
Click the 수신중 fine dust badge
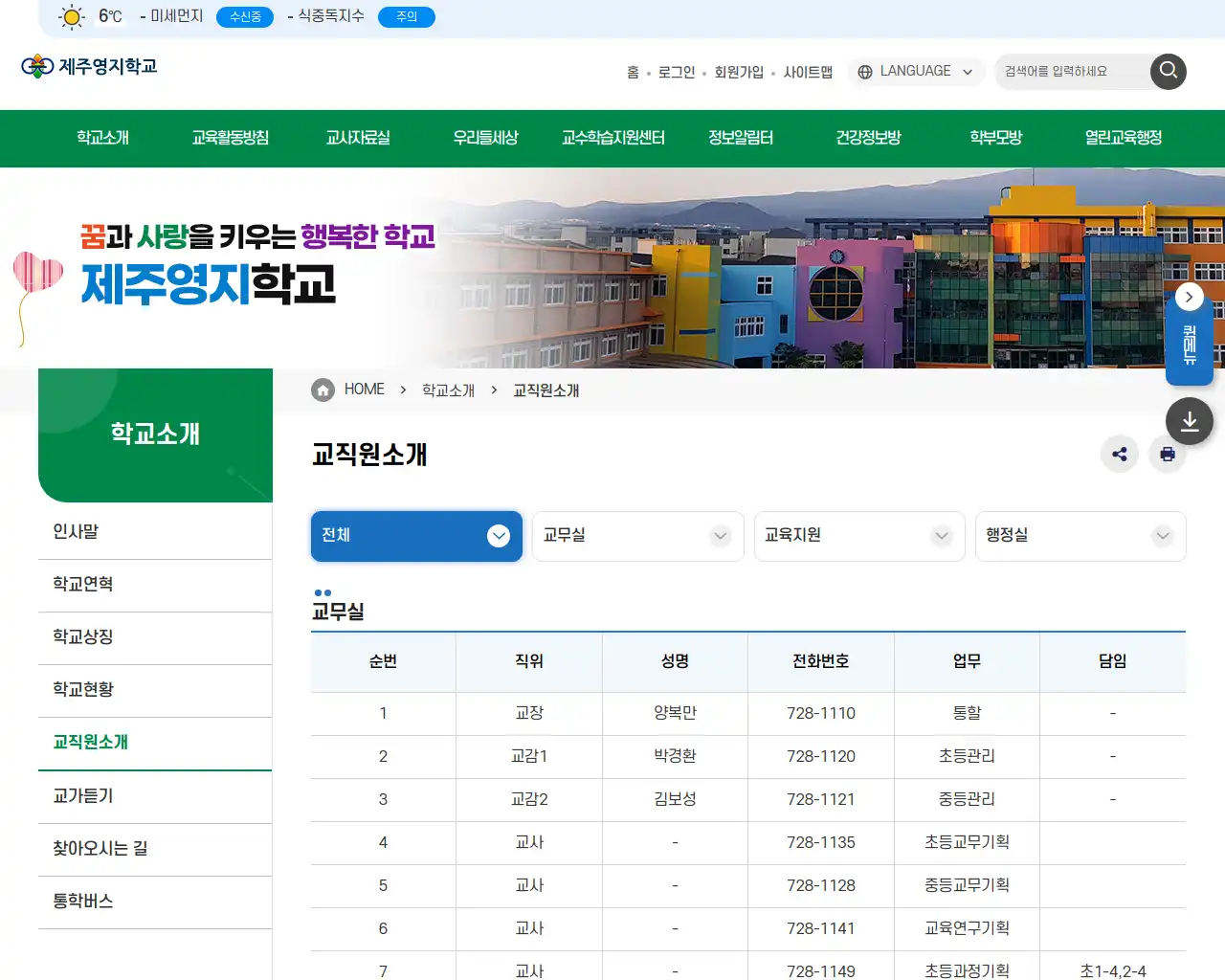coord(245,17)
